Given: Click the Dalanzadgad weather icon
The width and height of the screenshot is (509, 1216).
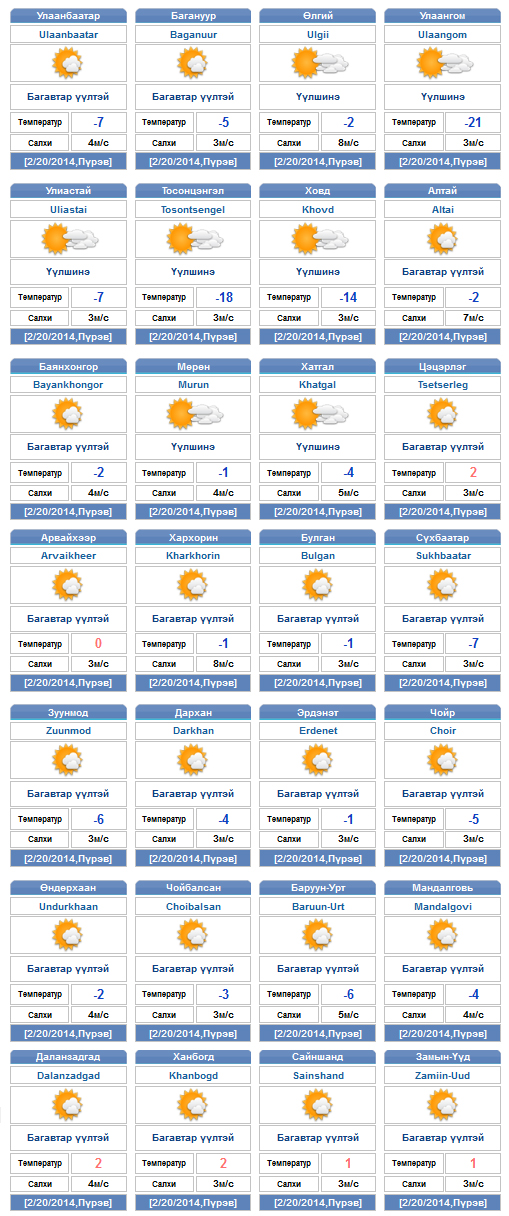Looking at the screenshot, I should coord(68,1105).
